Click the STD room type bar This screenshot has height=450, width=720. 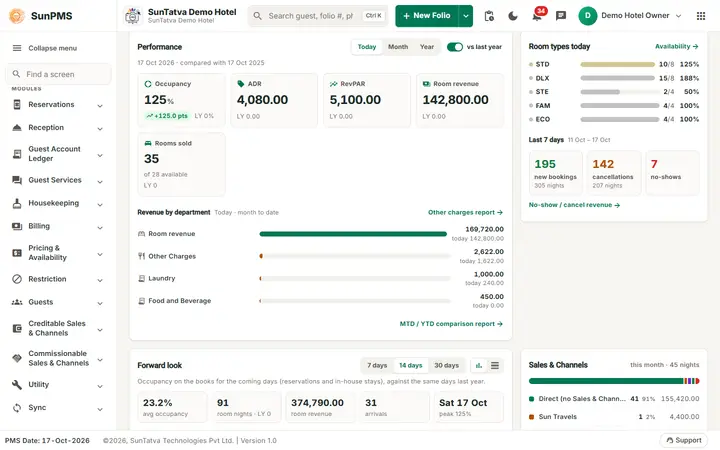pos(618,65)
